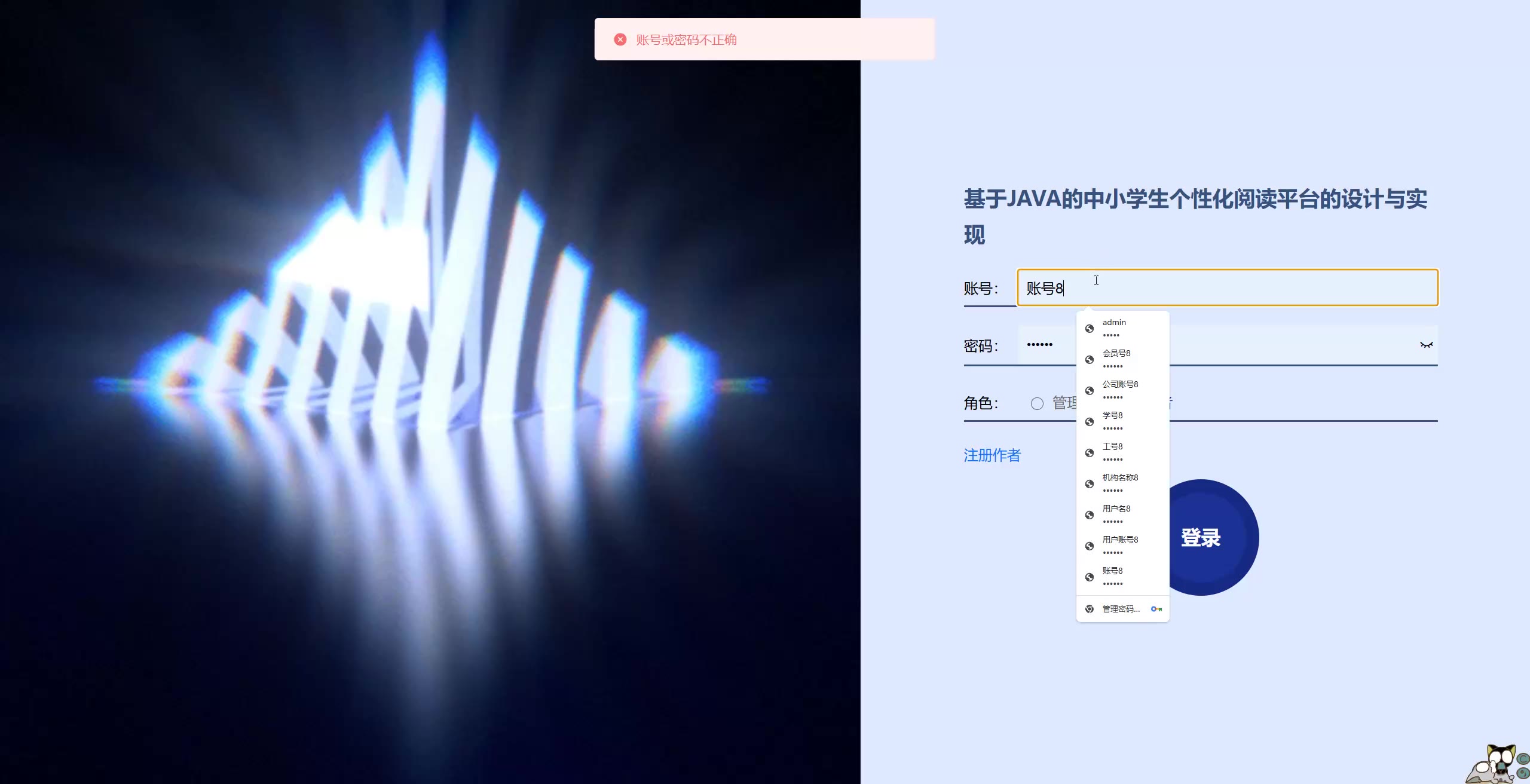1530x784 pixels.
Task: Click globe icon next to 用户名8
Action: [1090, 515]
